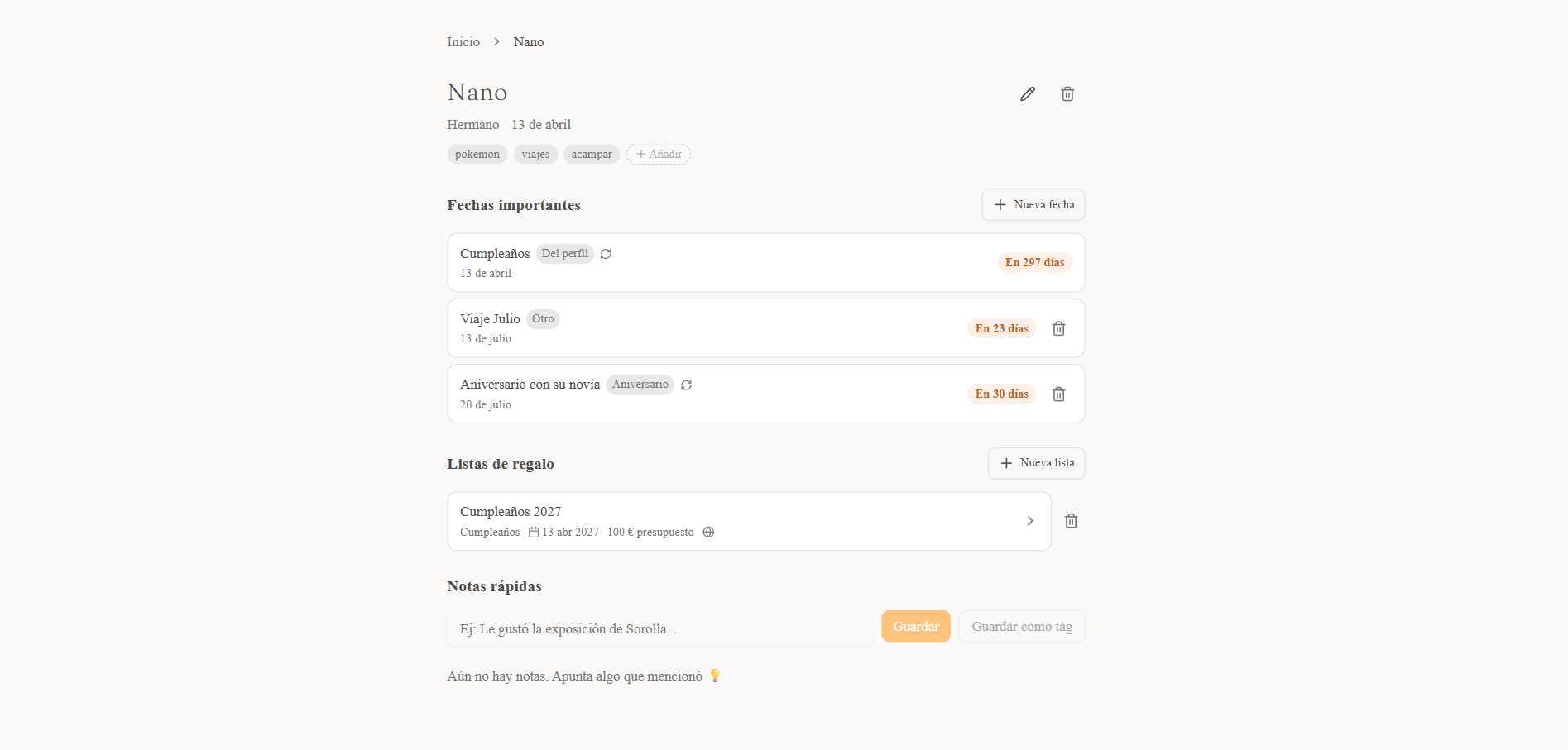The width and height of the screenshot is (1568, 750).
Task: Go to Inicio in the breadcrumb
Action: click(463, 42)
